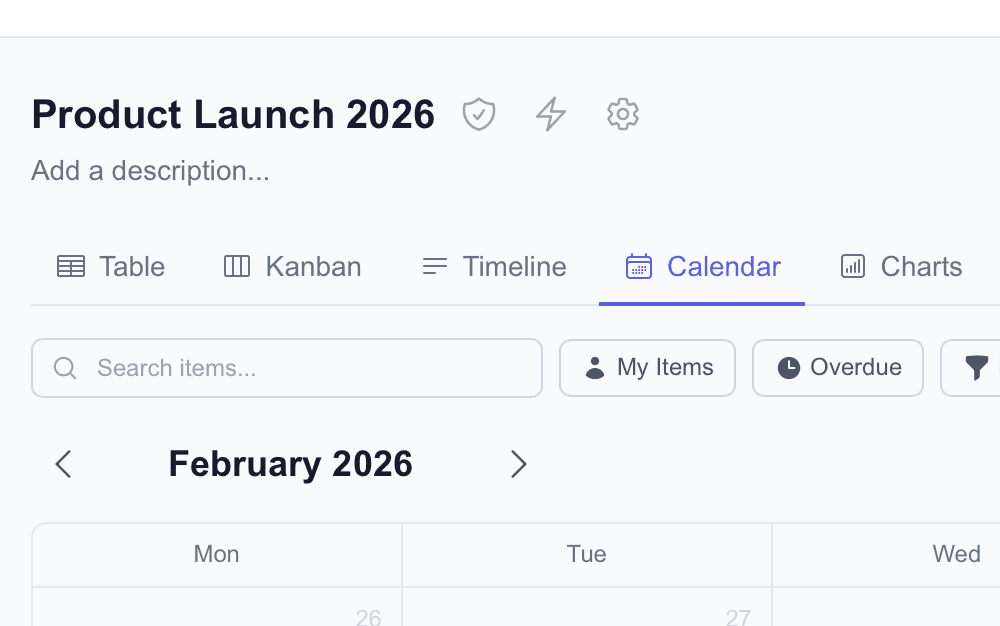Click the Product Launch 2026 title
Screen dimensions: 1000x626
pyautogui.click(x=233, y=115)
